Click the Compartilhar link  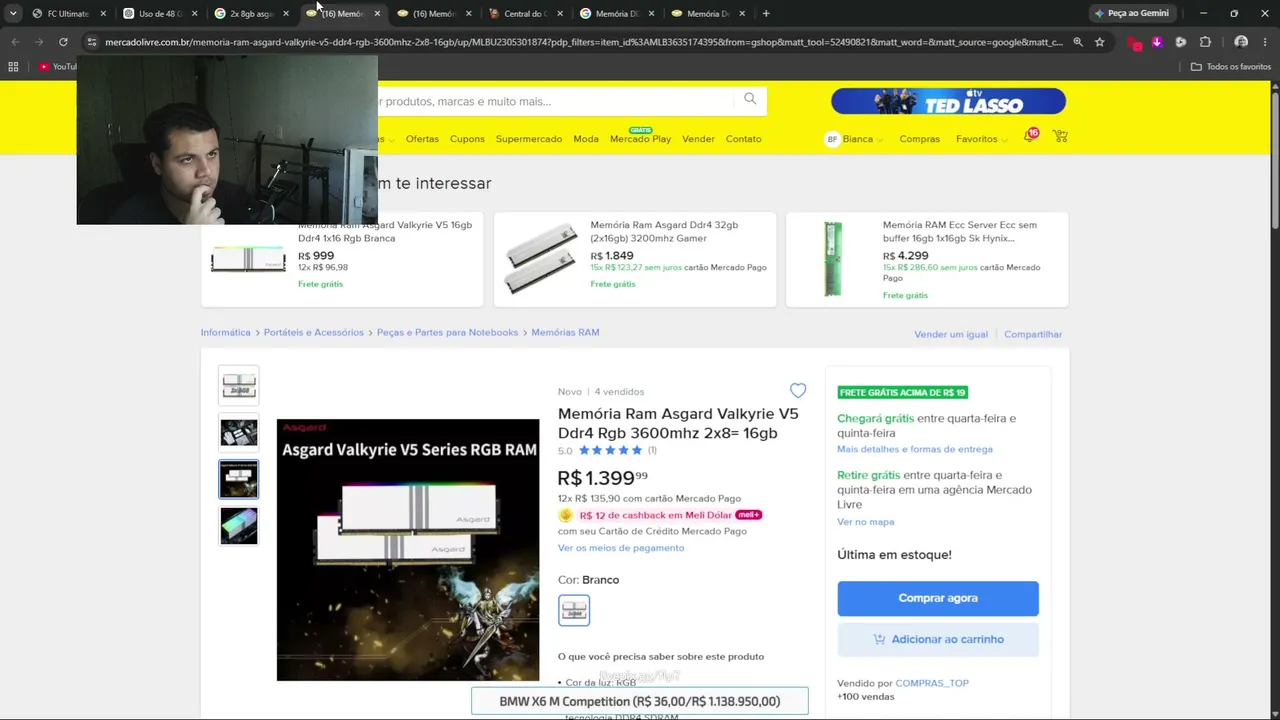[x=1033, y=334]
